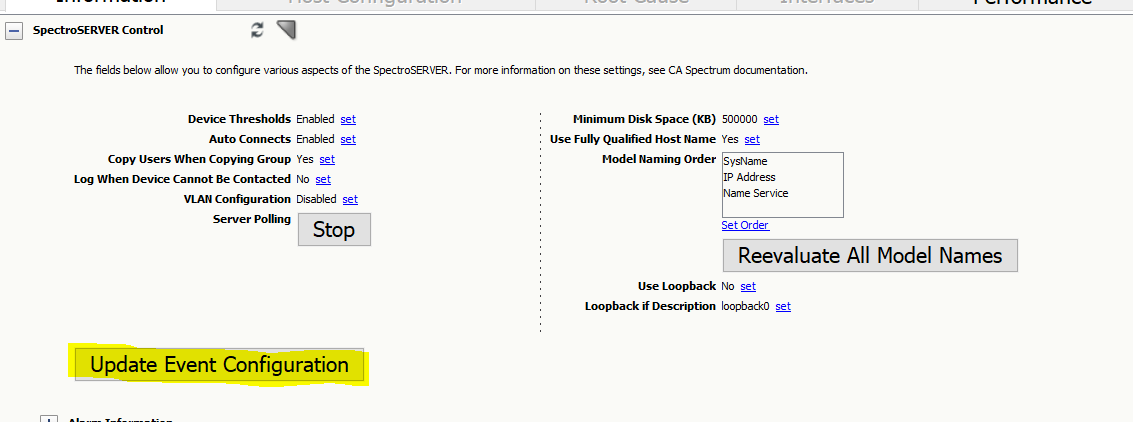Viewport: 1133px width, 422px height.
Task: Select IP Address in Model Naming Order list
Action: pyautogui.click(x=749, y=177)
